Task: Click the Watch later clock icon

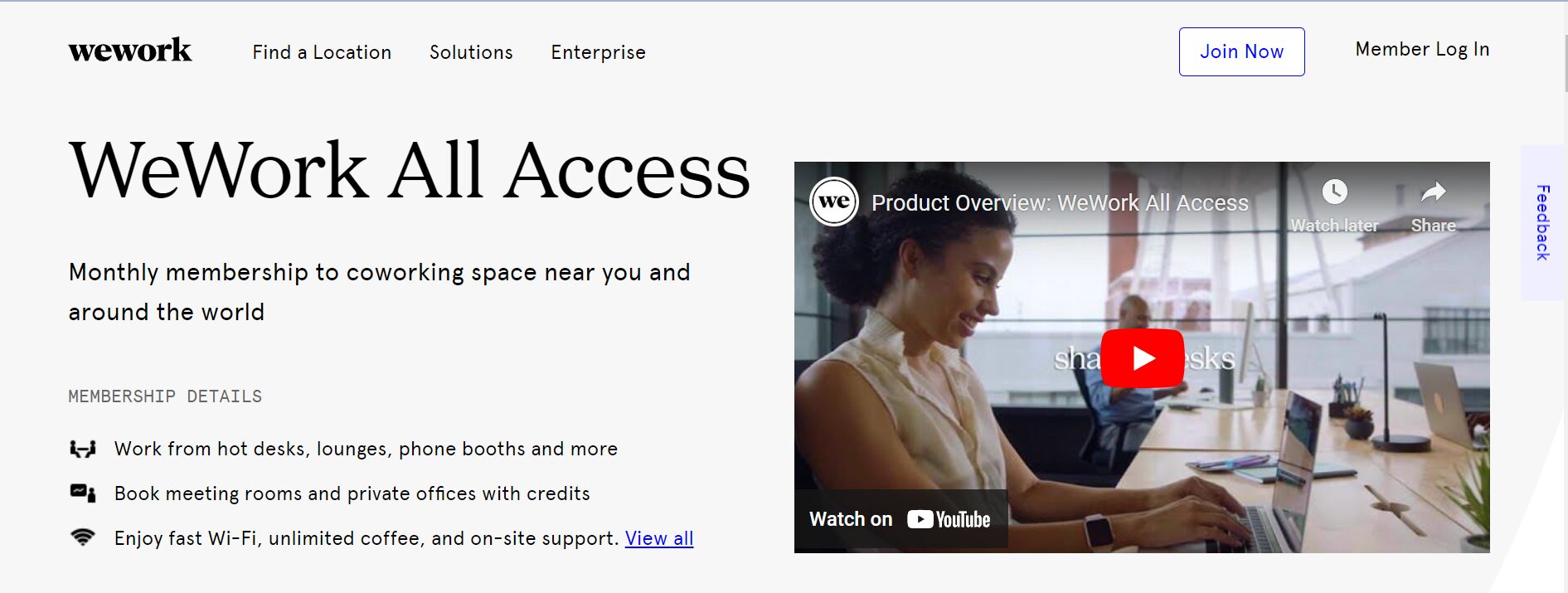Action: pyautogui.click(x=1334, y=192)
